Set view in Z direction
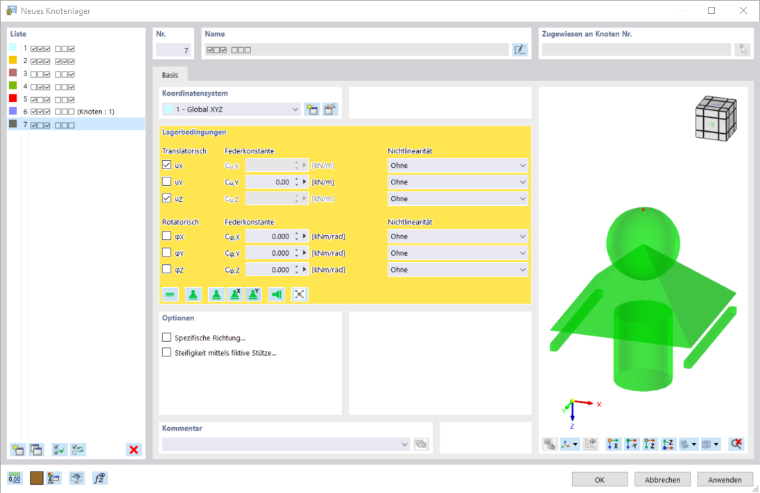The height and width of the screenshot is (493, 760). tap(650, 444)
